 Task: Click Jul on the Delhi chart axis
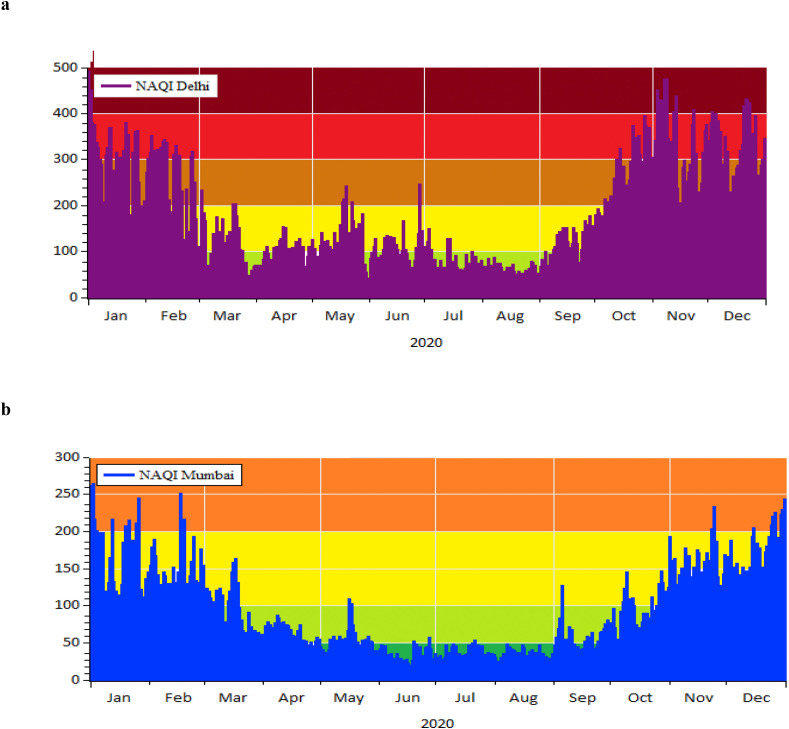click(453, 316)
